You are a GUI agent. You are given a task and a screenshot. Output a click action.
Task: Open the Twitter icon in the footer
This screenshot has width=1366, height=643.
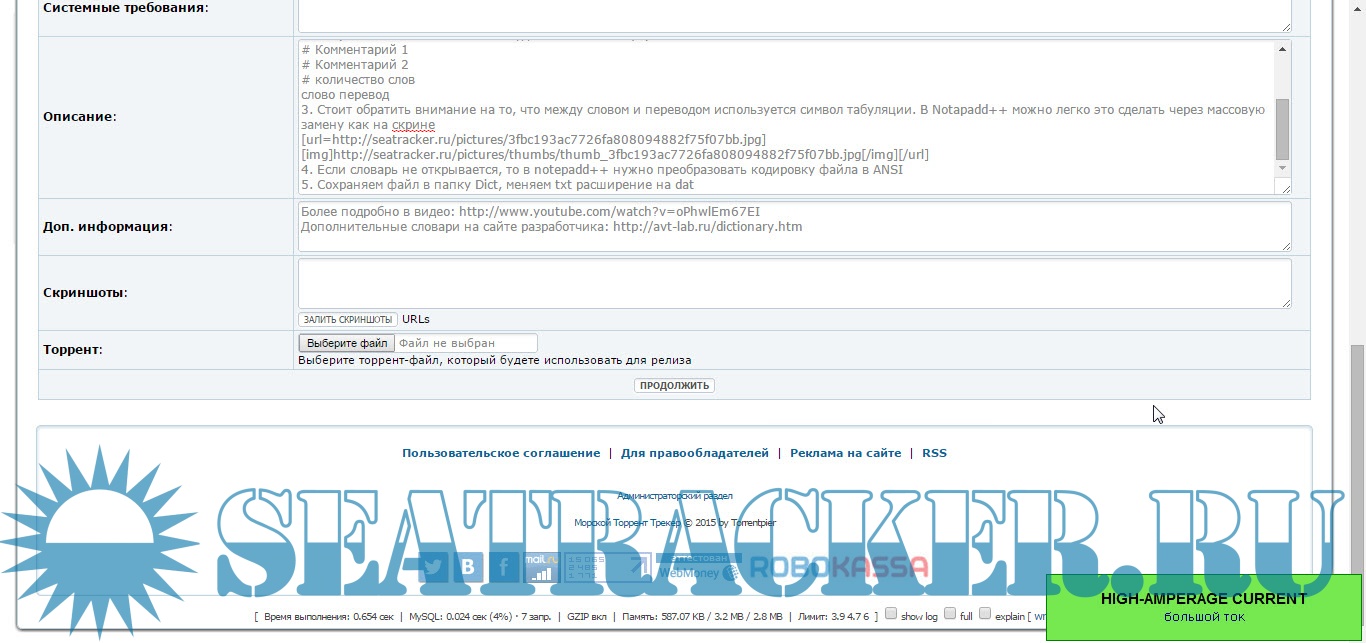432,567
